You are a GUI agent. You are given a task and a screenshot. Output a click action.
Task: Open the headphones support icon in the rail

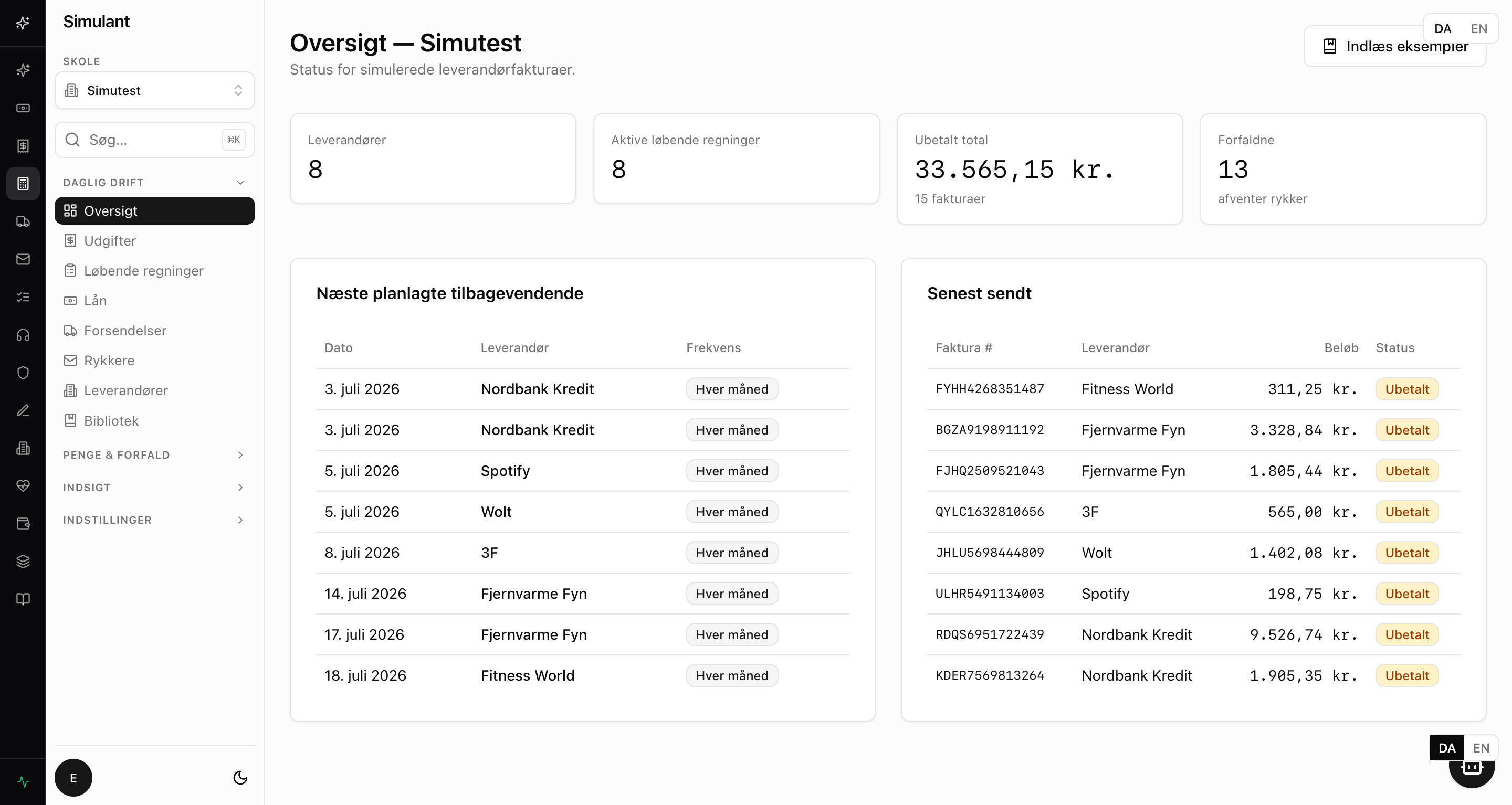click(x=23, y=335)
